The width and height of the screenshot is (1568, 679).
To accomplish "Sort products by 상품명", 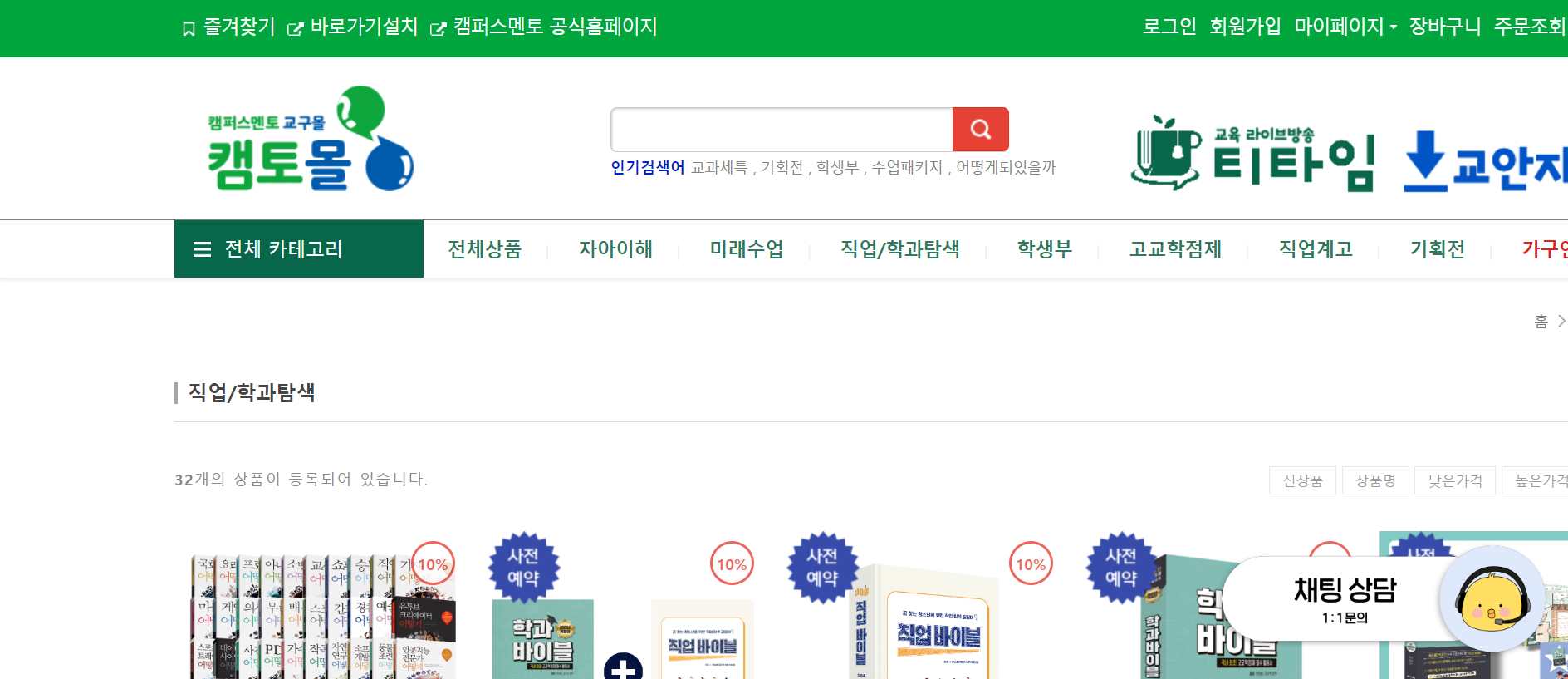I will (x=1375, y=480).
